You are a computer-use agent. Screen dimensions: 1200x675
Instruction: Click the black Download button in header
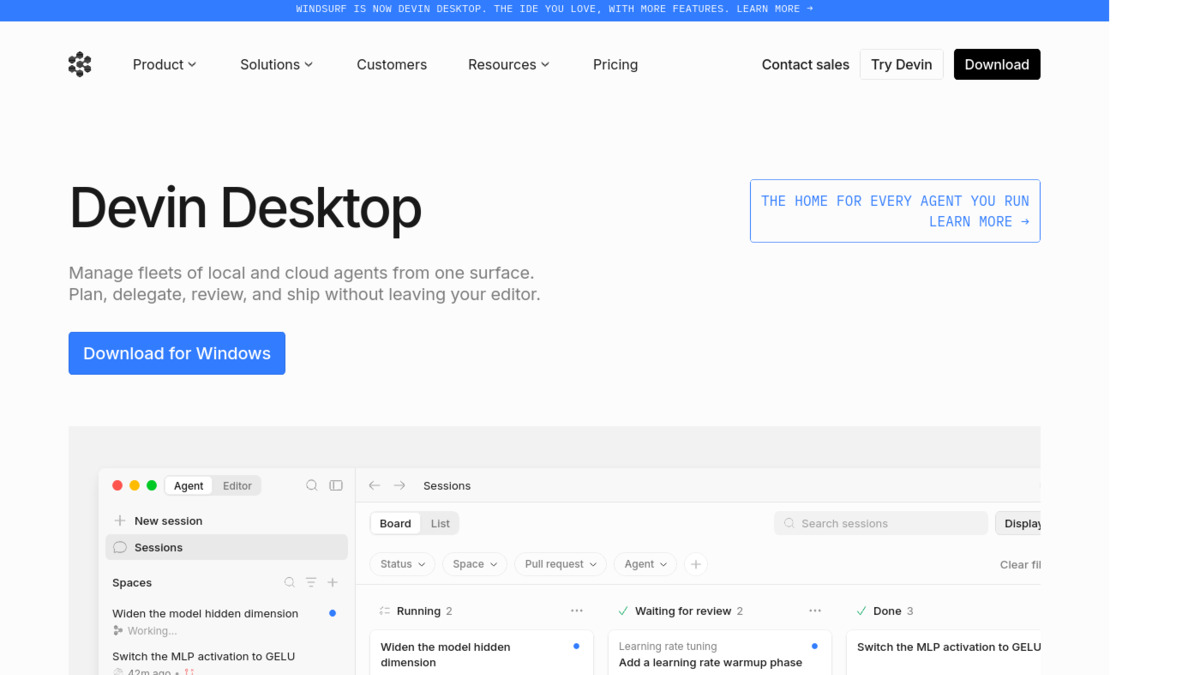click(x=997, y=64)
